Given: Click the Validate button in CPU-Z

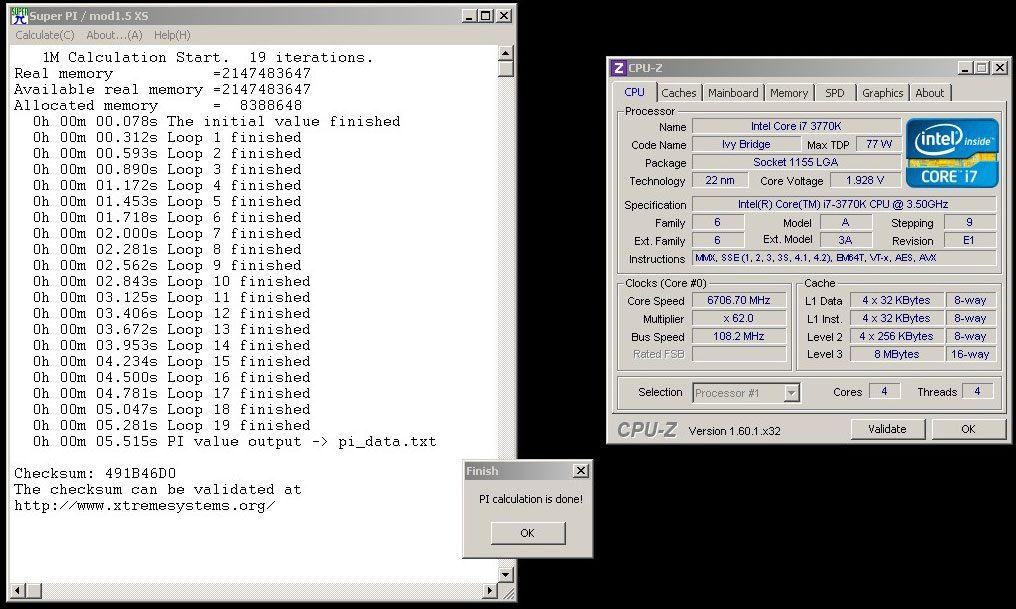Looking at the screenshot, I should pyautogui.click(x=887, y=429).
